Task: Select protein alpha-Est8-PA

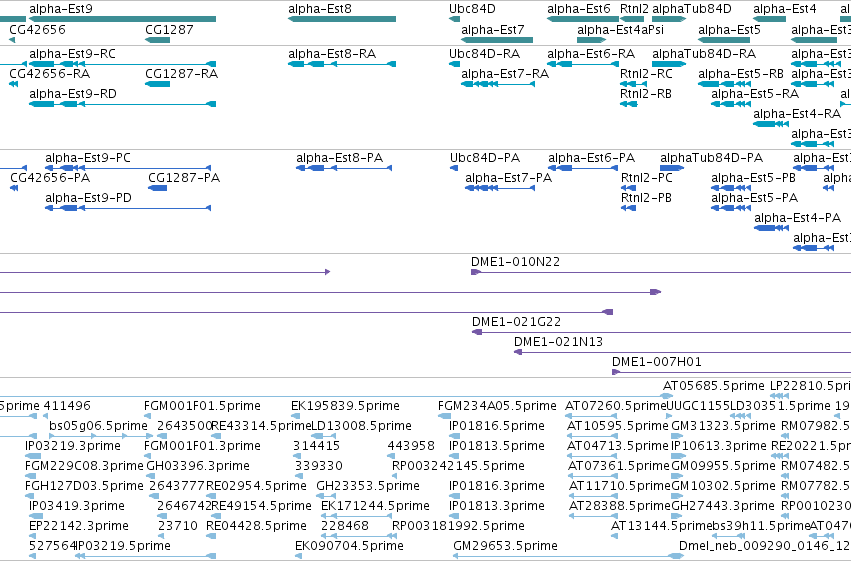Action: point(344,168)
